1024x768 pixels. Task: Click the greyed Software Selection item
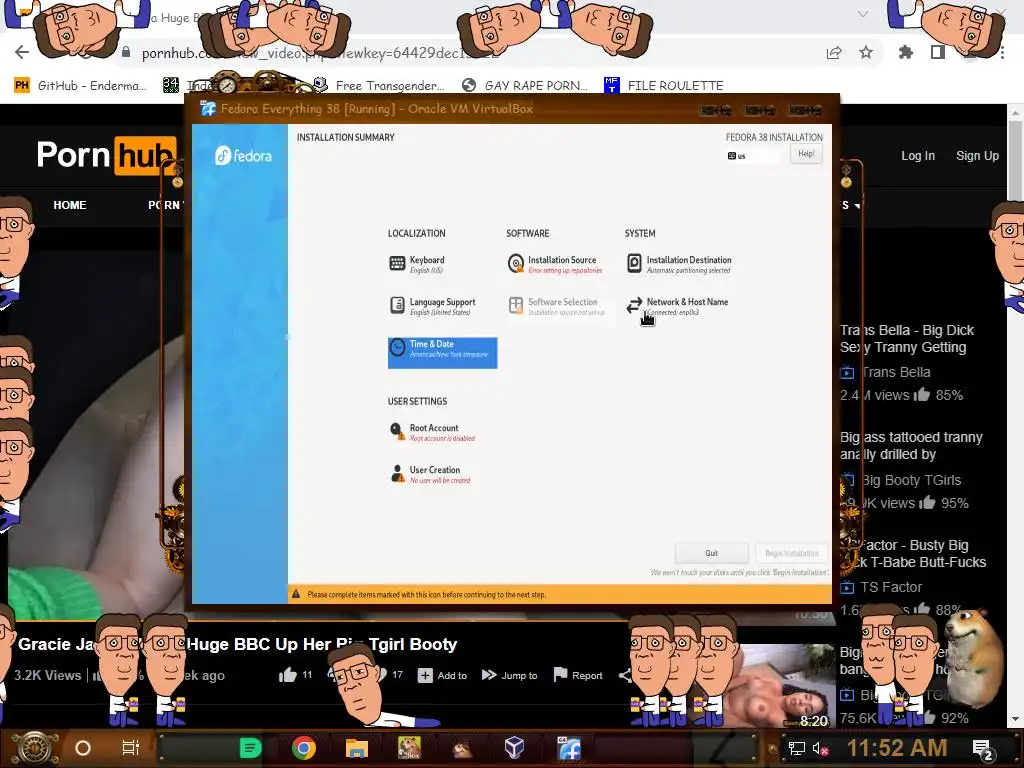[556, 306]
